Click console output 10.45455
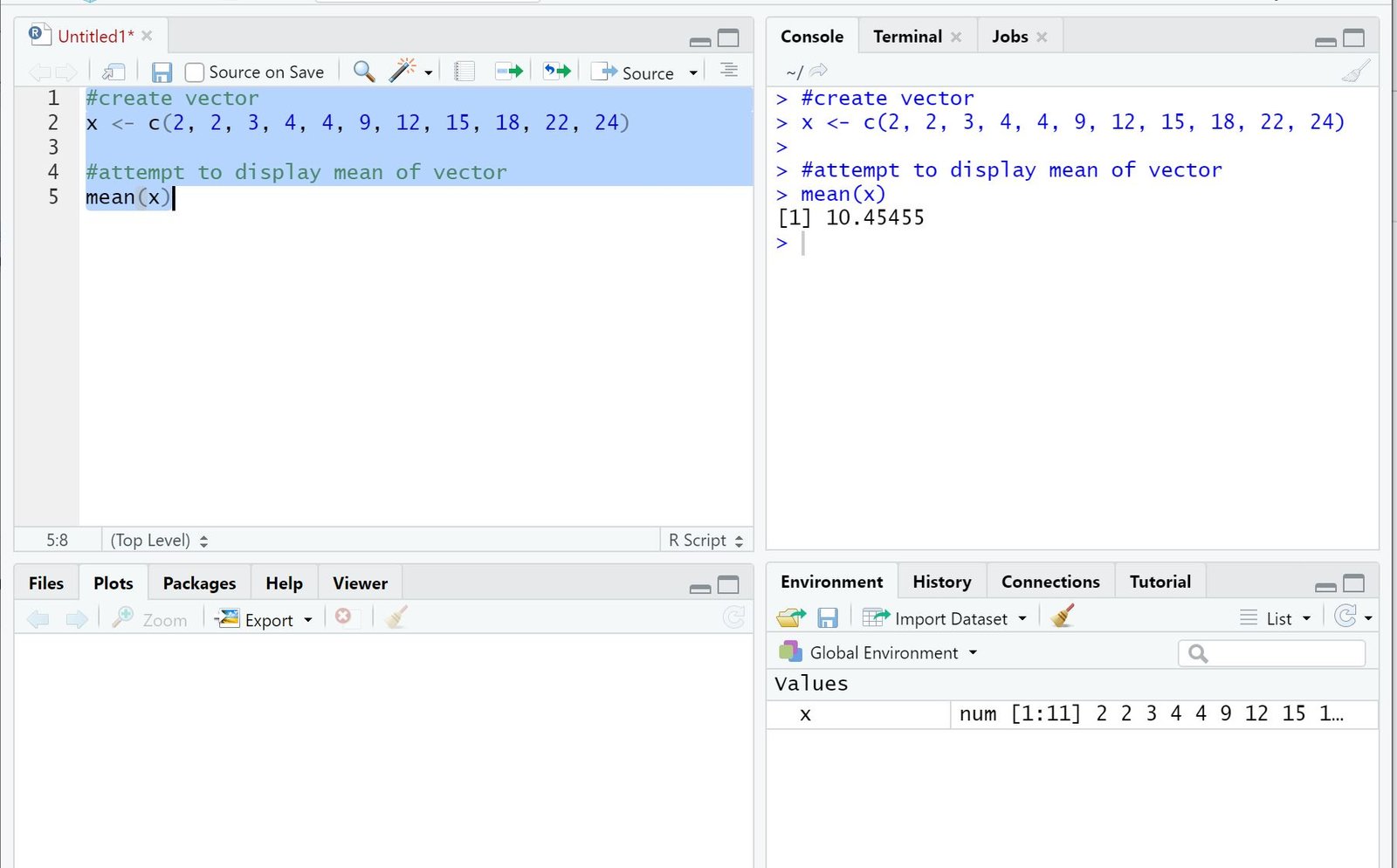The image size is (1397, 868). [x=875, y=217]
